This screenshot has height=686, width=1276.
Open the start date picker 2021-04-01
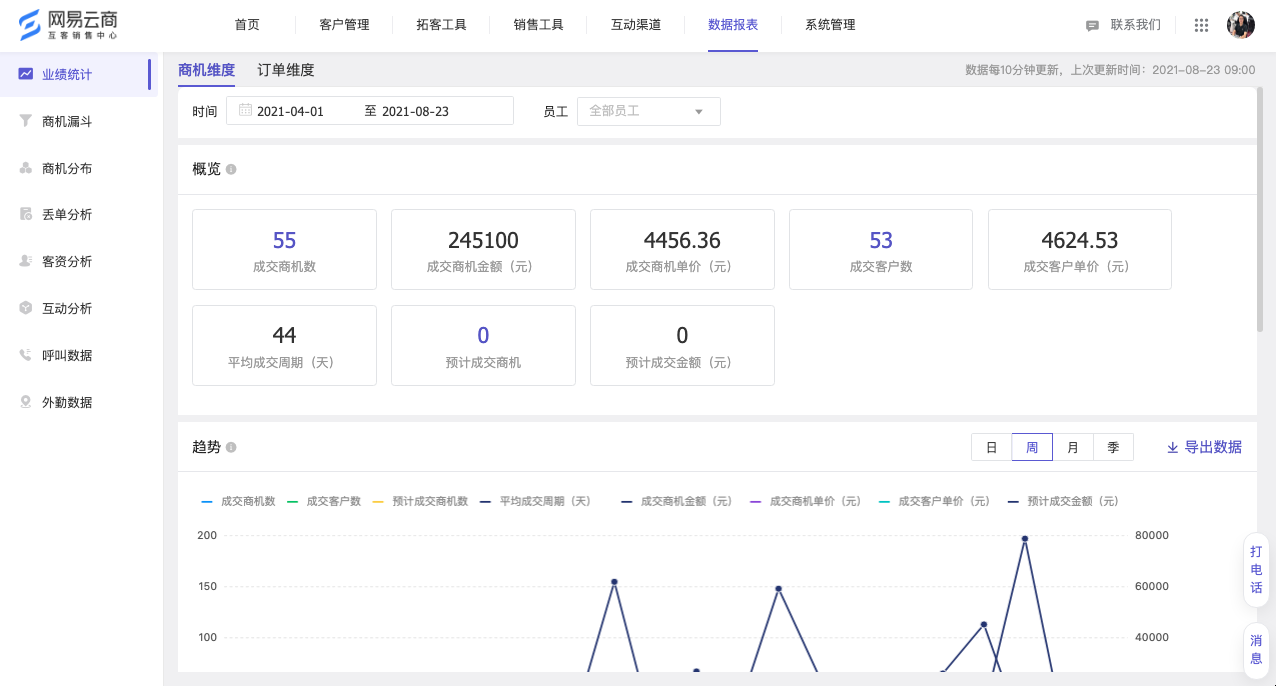[290, 111]
